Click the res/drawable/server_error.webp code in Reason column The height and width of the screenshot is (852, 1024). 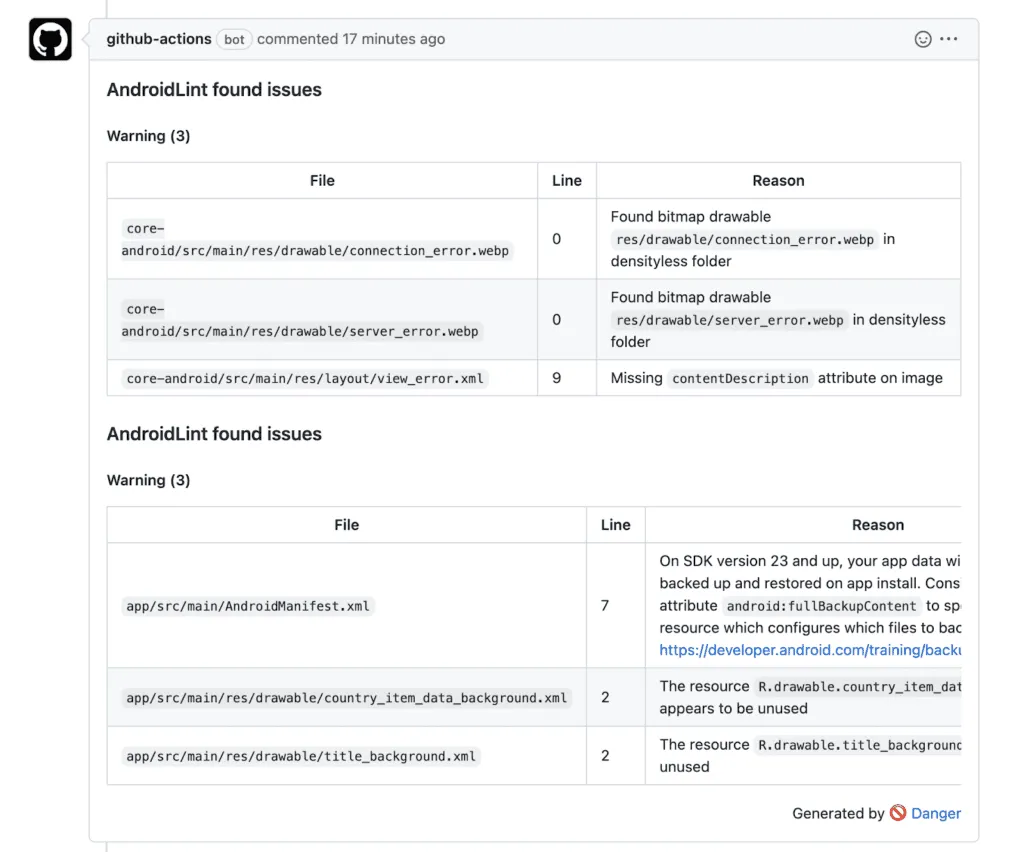pyautogui.click(x=730, y=320)
